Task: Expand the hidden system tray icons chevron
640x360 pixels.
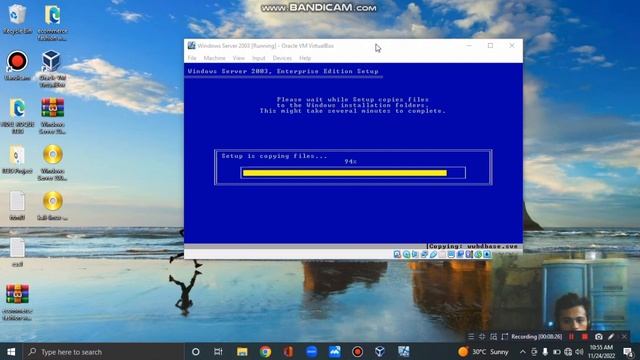Action: [x=522, y=351]
